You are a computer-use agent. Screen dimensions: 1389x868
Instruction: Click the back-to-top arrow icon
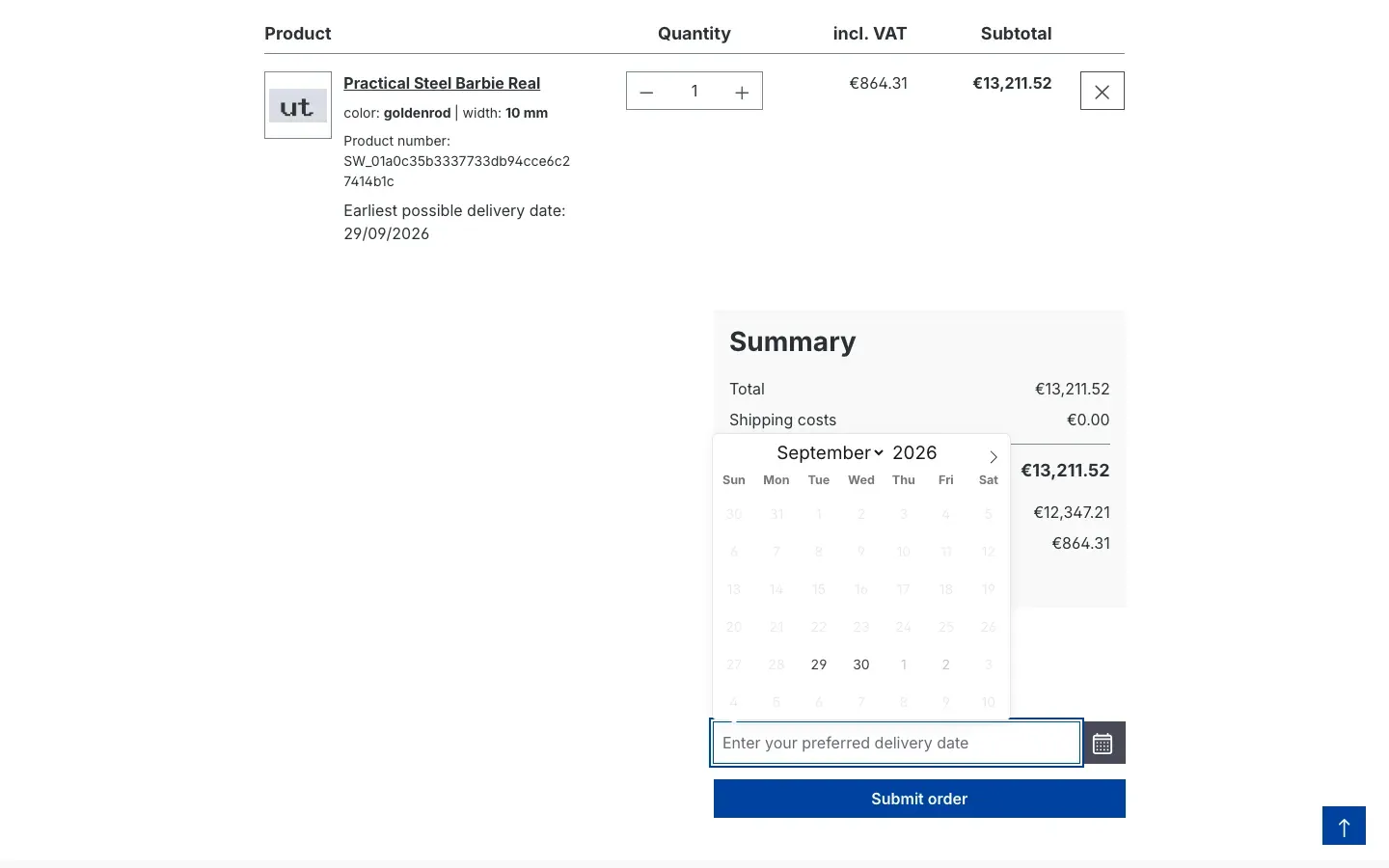click(x=1344, y=827)
